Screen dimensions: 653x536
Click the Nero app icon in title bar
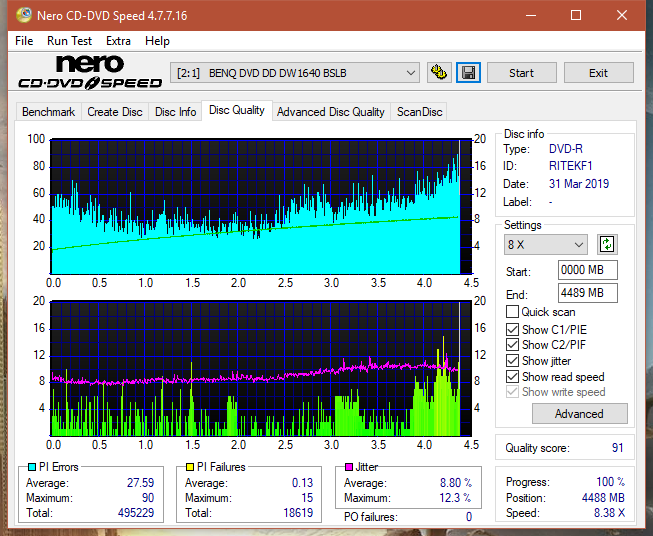click(24, 15)
